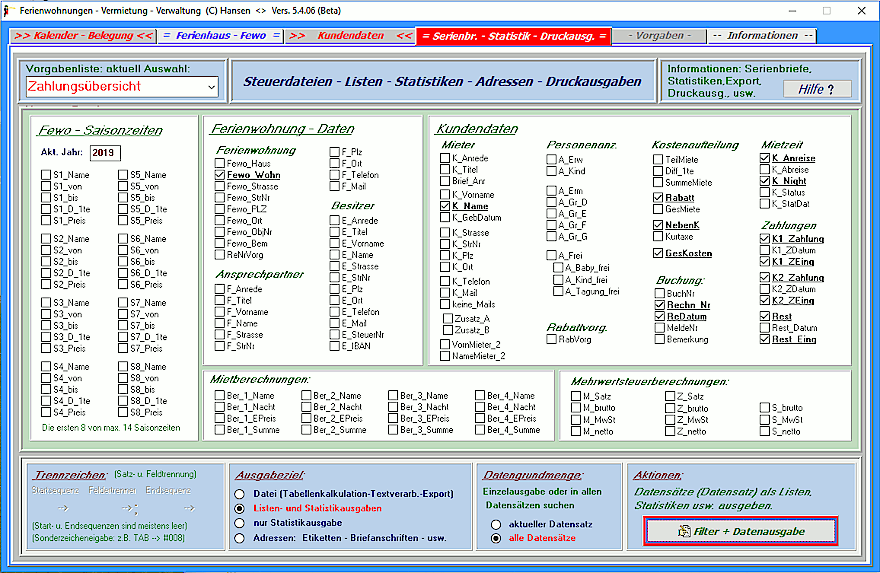Enable the K_Vorname checkbox

(445, 195)
